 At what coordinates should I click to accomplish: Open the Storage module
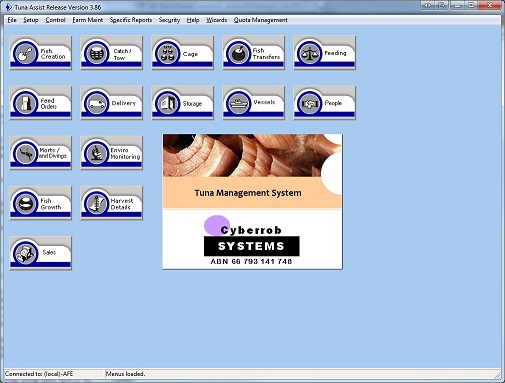pyautogui.click(x=183, y=102)
